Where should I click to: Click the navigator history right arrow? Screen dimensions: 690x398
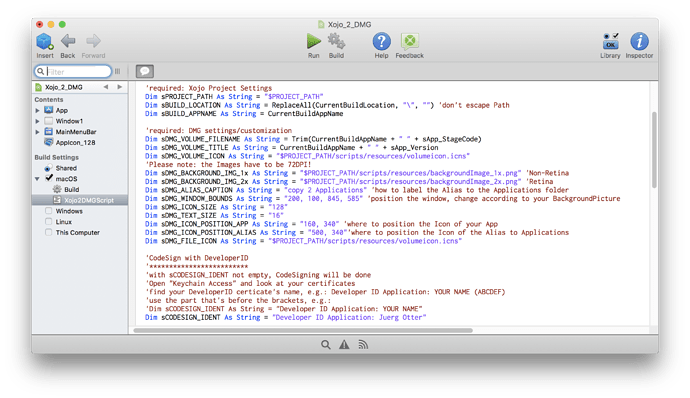pyautogui.click(x=119, y=87)
